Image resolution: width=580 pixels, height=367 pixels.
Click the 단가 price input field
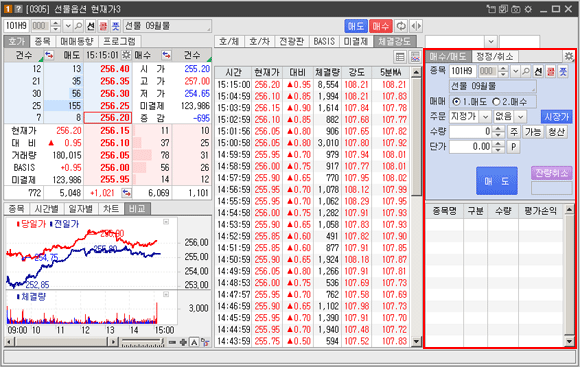[x=471, y=147]
